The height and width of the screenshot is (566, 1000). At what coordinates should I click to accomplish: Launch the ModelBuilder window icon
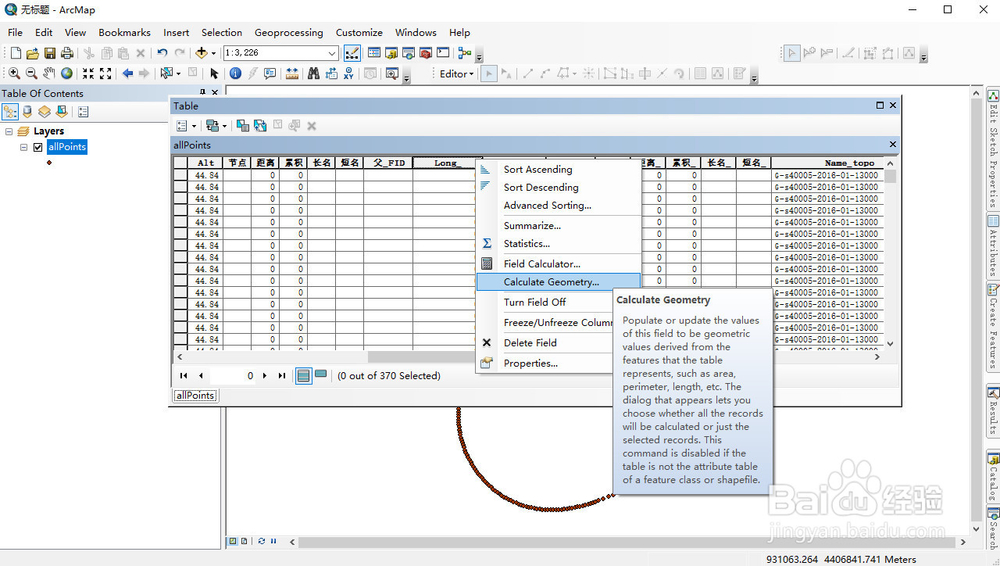tap(464, 53)
